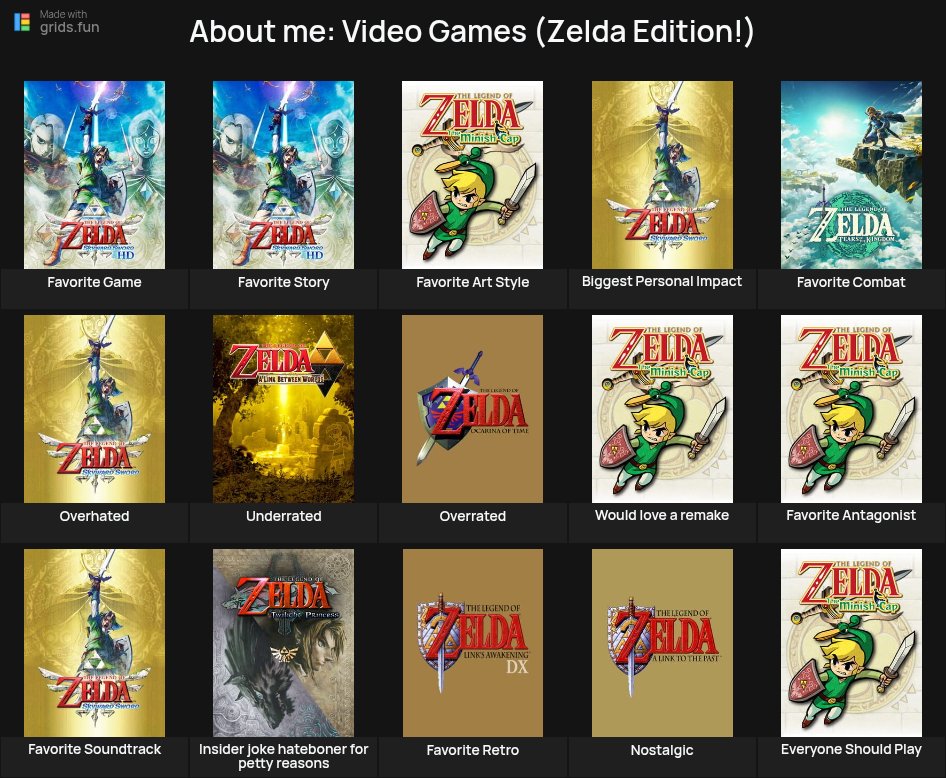The width and height of the screenshot is (946, 778).
Task: Click the 'Underrated' label
Action: tap(284, 516)
